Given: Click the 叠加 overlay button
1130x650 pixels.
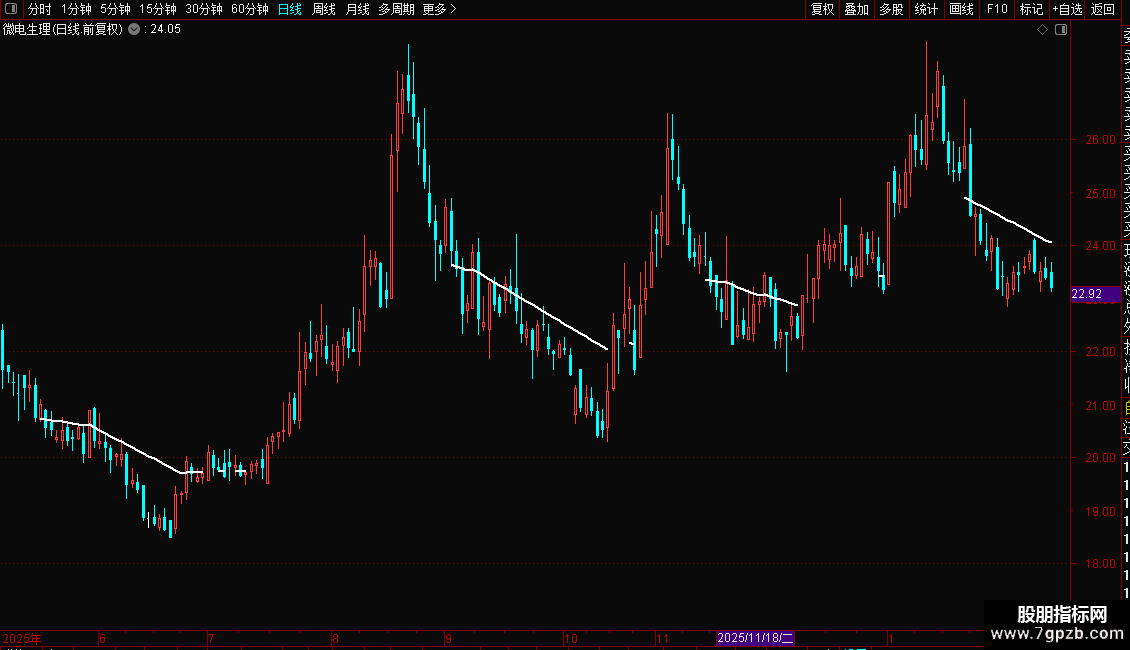Looking at the screenshot, I should (x=857, y=9).
